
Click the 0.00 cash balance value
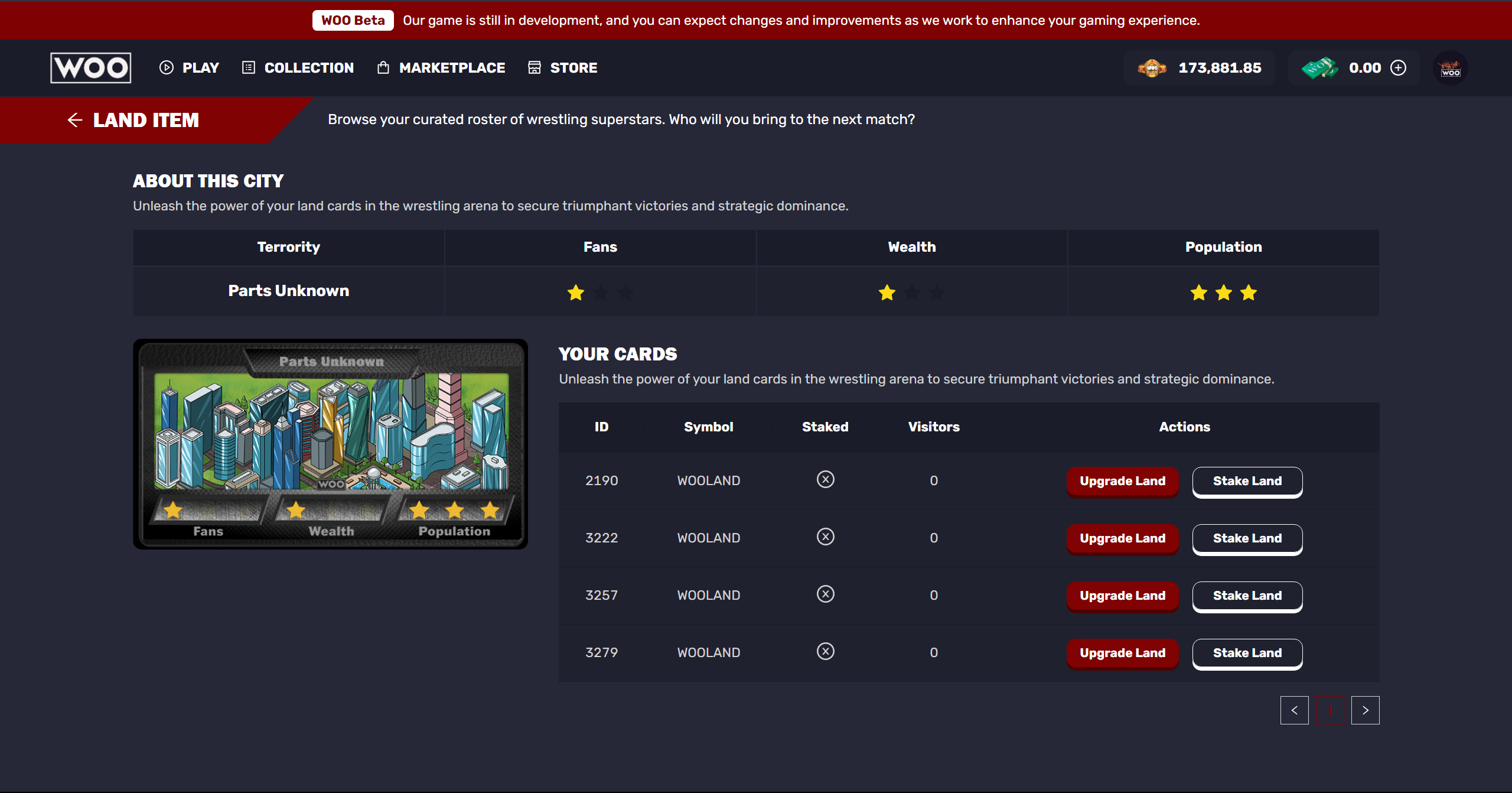[x=1365, y=68]
